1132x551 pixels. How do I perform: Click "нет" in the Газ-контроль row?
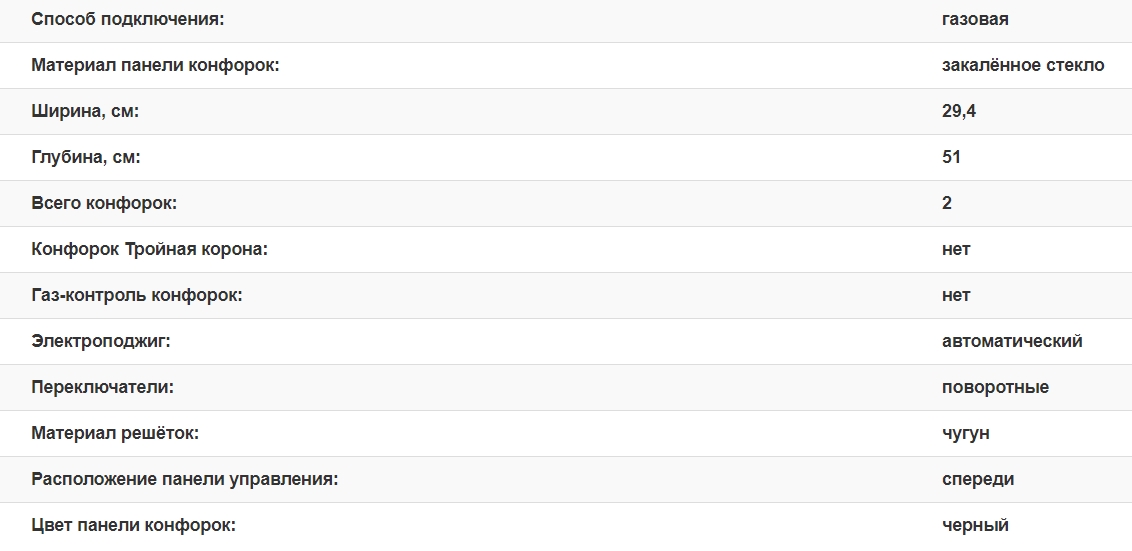point(956,295)
